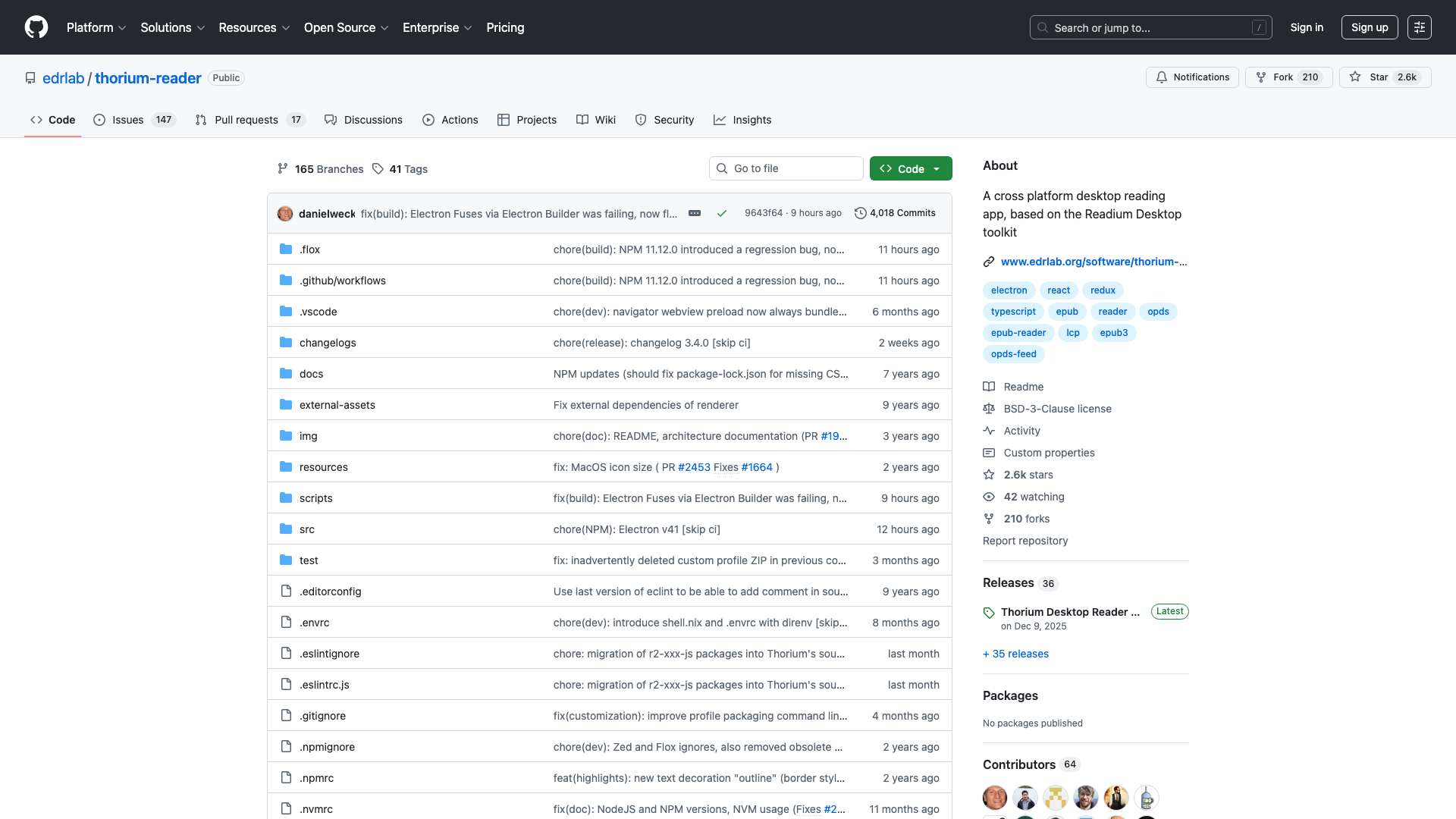Open the + 35 releases link

(1015, 654)
